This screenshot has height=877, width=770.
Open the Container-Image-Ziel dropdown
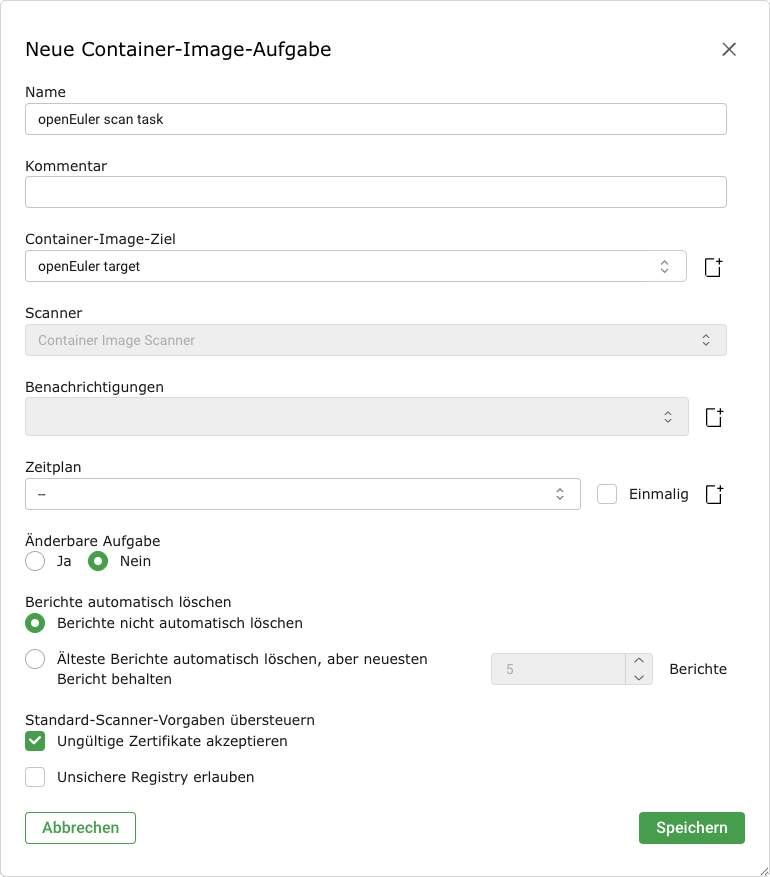point(355,266)
